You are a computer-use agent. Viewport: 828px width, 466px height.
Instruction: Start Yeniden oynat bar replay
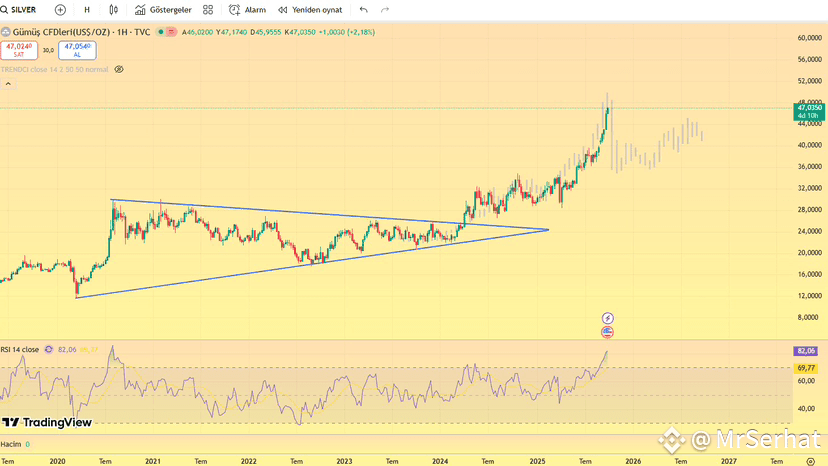coord(310,10)
